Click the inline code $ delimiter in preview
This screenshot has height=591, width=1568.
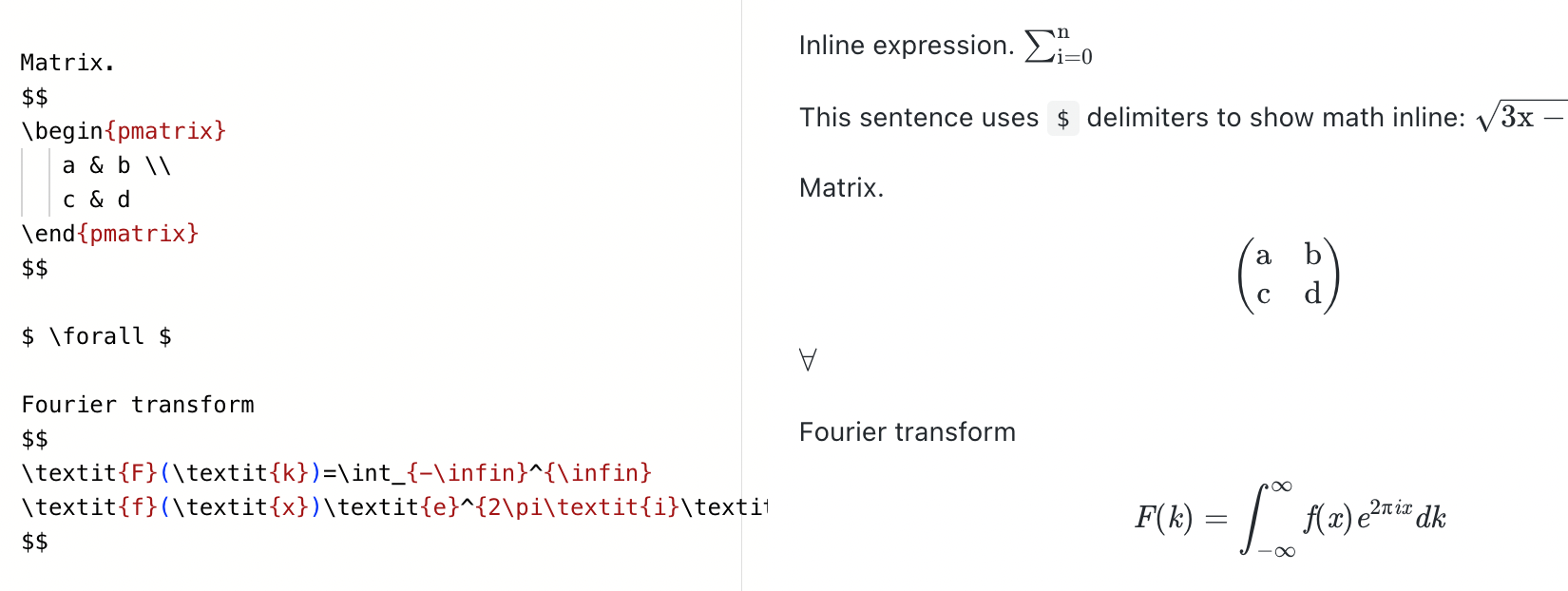1063,119
